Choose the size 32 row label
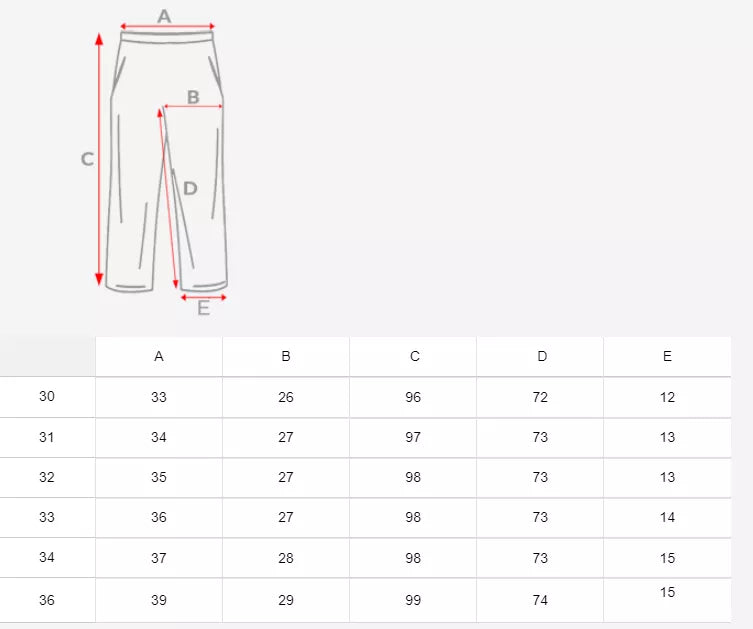Viewport: 753px width, 629px height. point(47,477)
